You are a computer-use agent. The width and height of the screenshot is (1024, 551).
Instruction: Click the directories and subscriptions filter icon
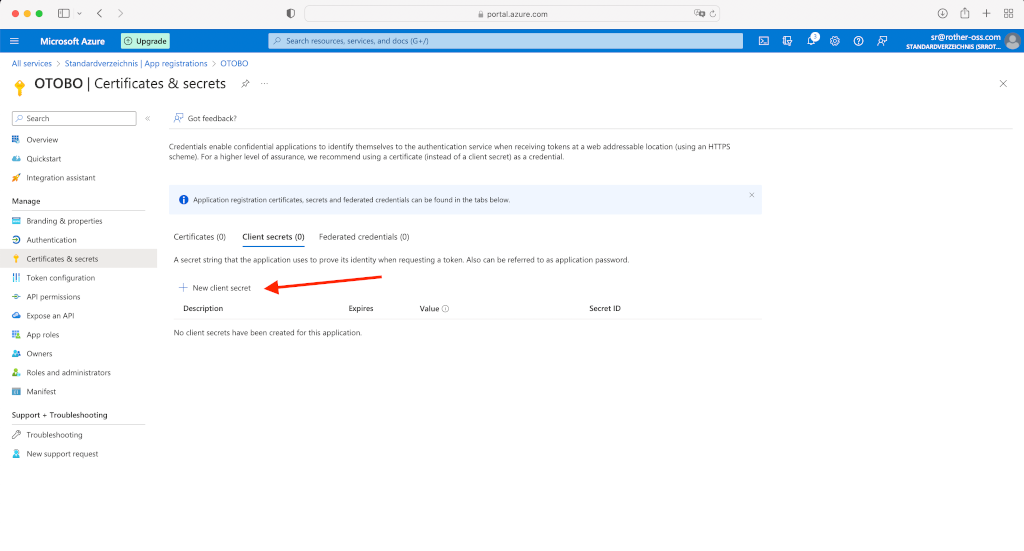coord(787,41)
